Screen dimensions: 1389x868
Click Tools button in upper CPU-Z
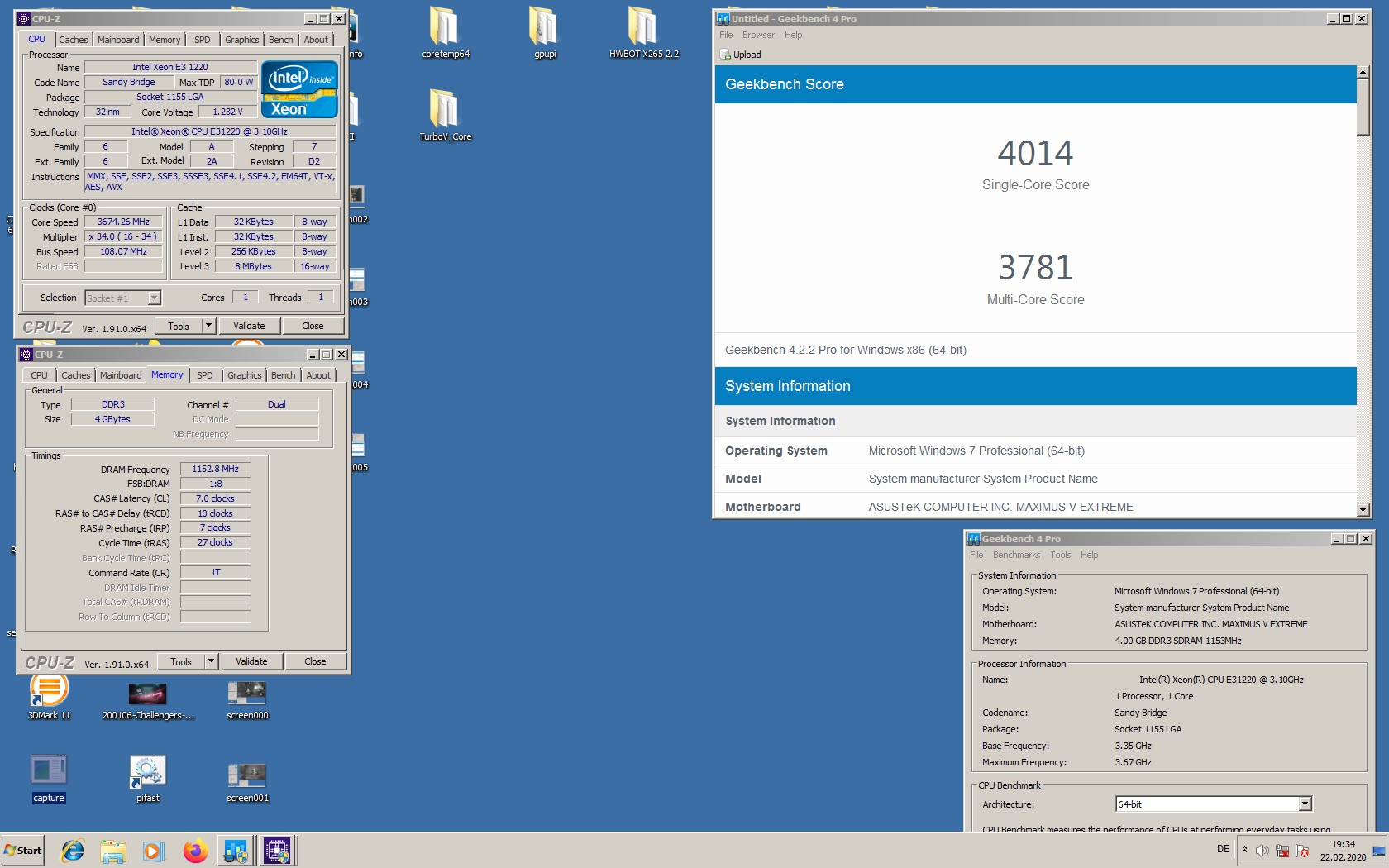pos(179,326)
